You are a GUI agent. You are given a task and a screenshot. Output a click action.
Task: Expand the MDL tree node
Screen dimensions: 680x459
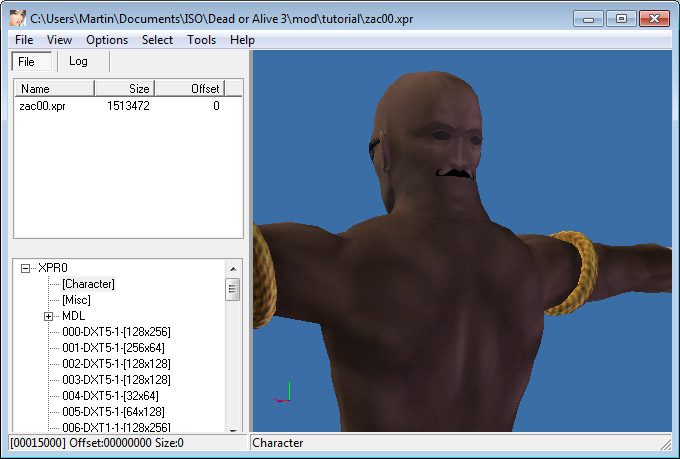49,316
